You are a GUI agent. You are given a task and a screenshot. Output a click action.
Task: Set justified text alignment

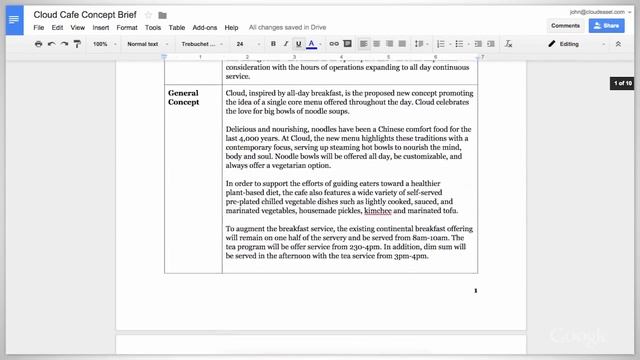[402, 44]
